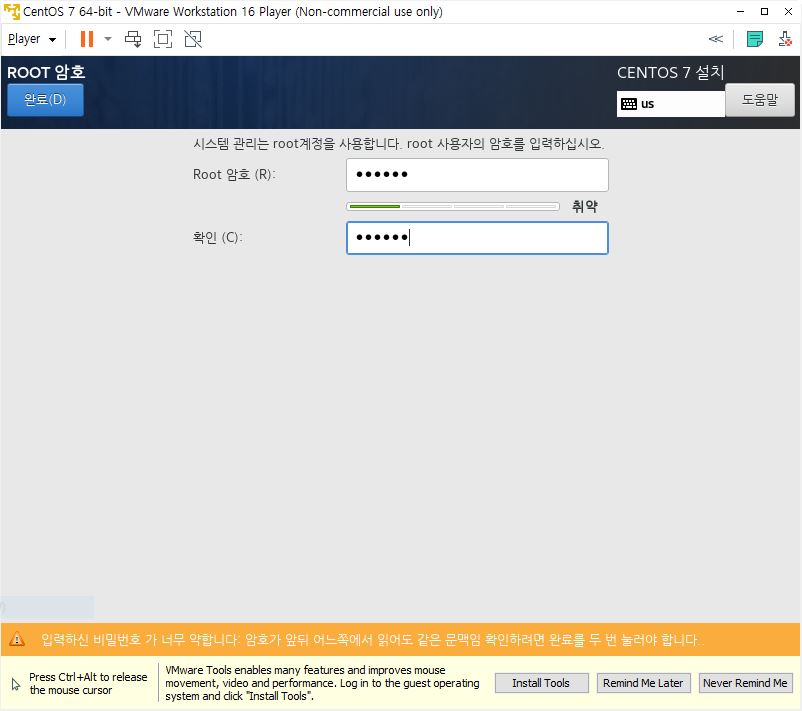Click the VMware Player icon in title bar

coord(12,11)
